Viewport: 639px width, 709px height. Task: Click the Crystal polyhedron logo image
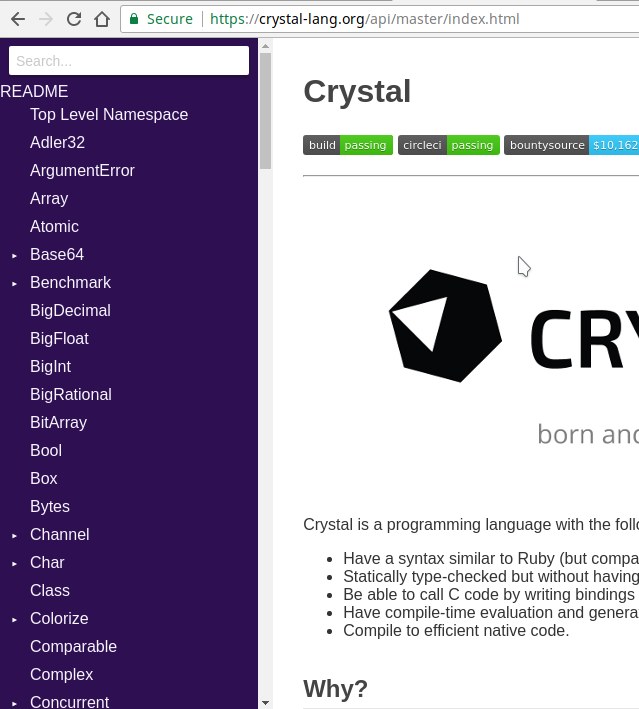click(x=445, y=326)
